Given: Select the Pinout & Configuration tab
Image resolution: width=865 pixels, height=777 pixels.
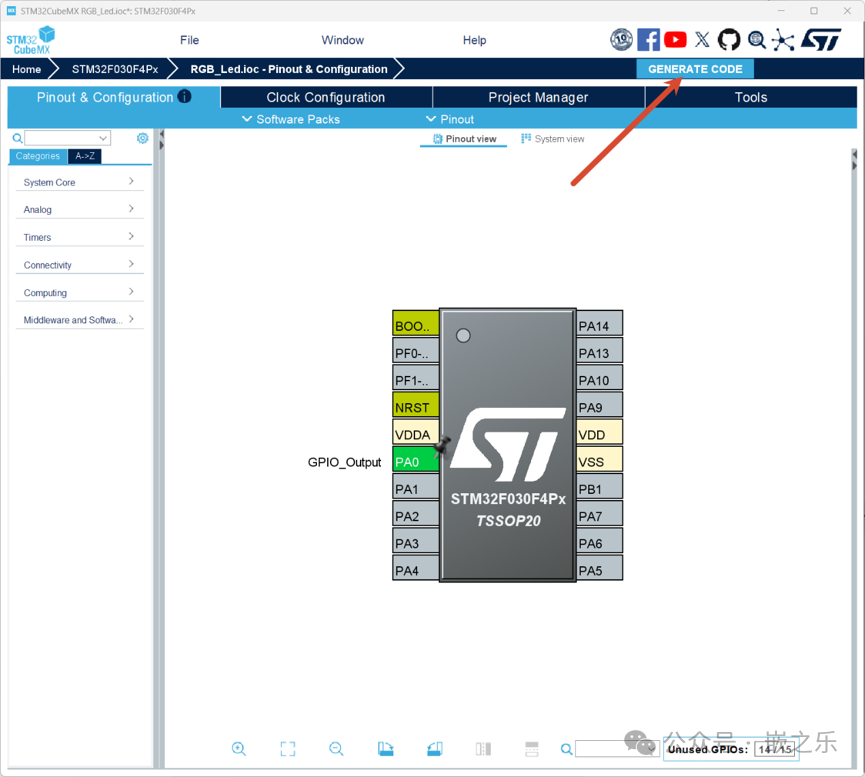Looking at the screenshot, I should (114, 97).
